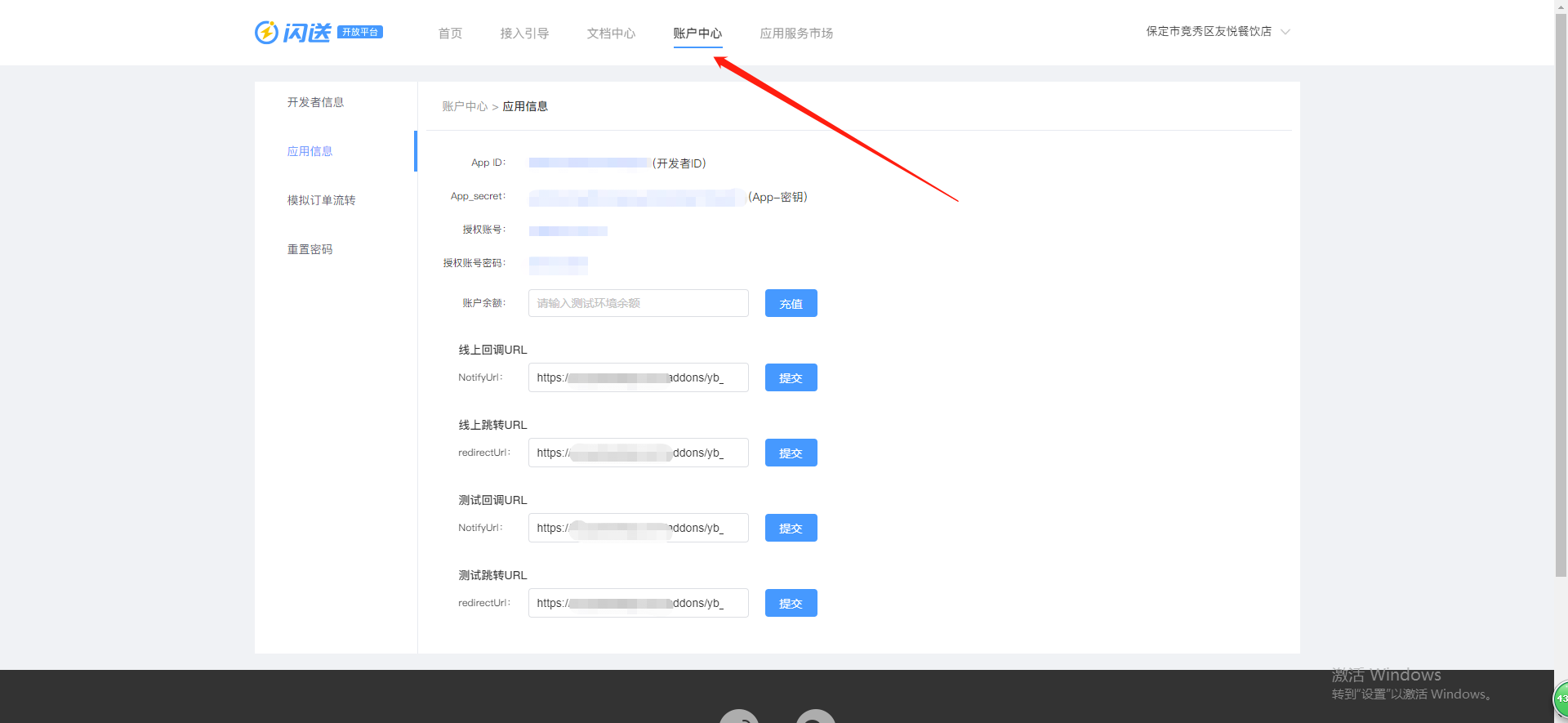Click 账户中心 breadcrumb link
1568x723 pixels.
465,106
